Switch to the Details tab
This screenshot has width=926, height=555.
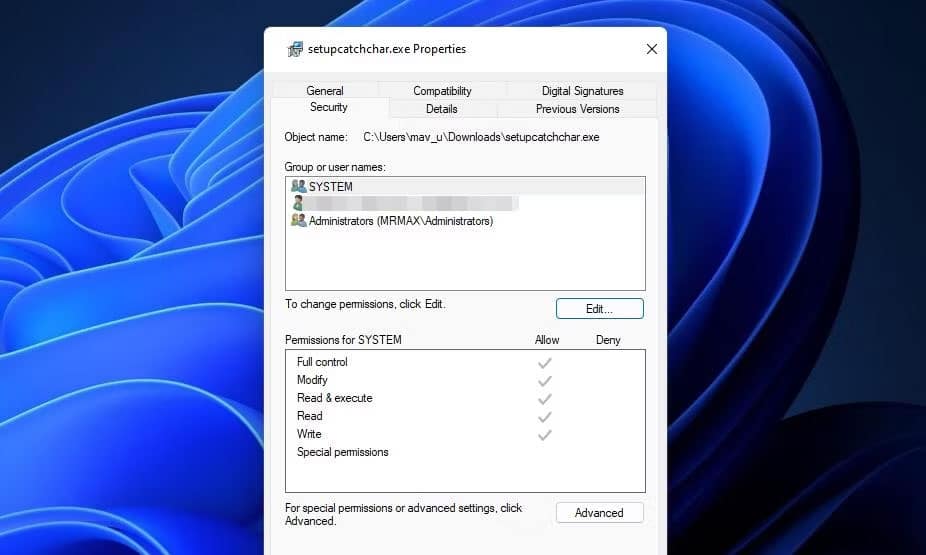pos(442,109)
